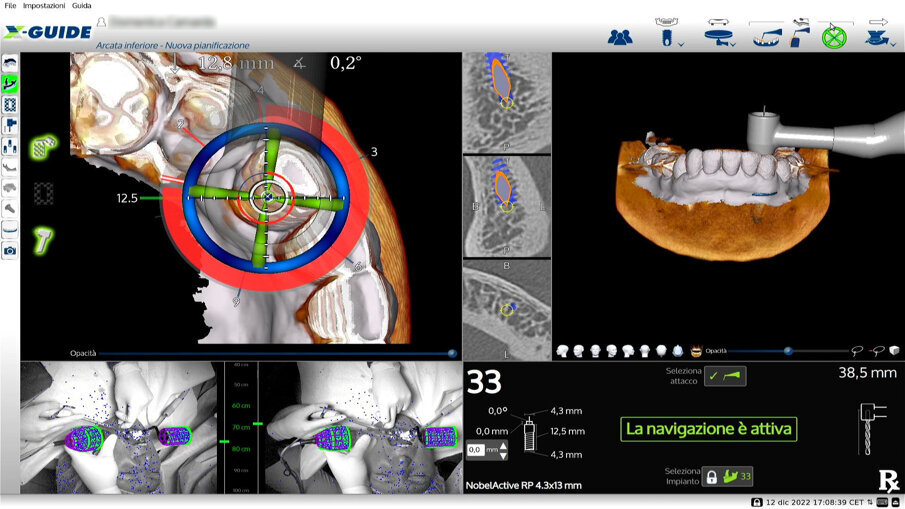Take a screenshot with camera icon
This screenshot has height=509, width=905.
(x=10, y=251)
